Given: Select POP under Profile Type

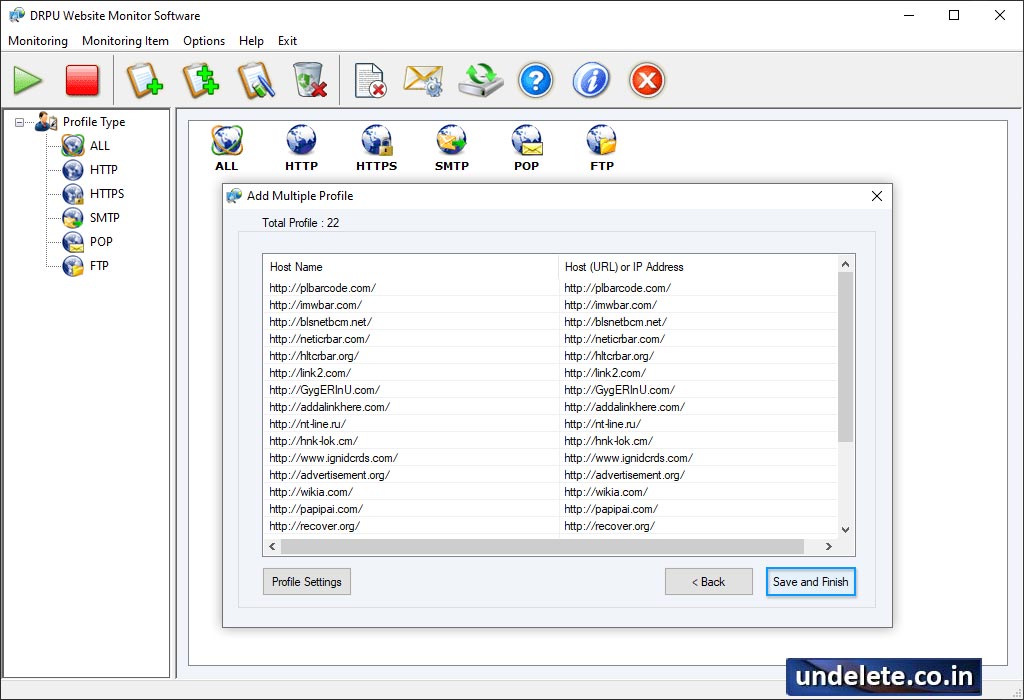Looking at the screenshot, I should [99, 241].
